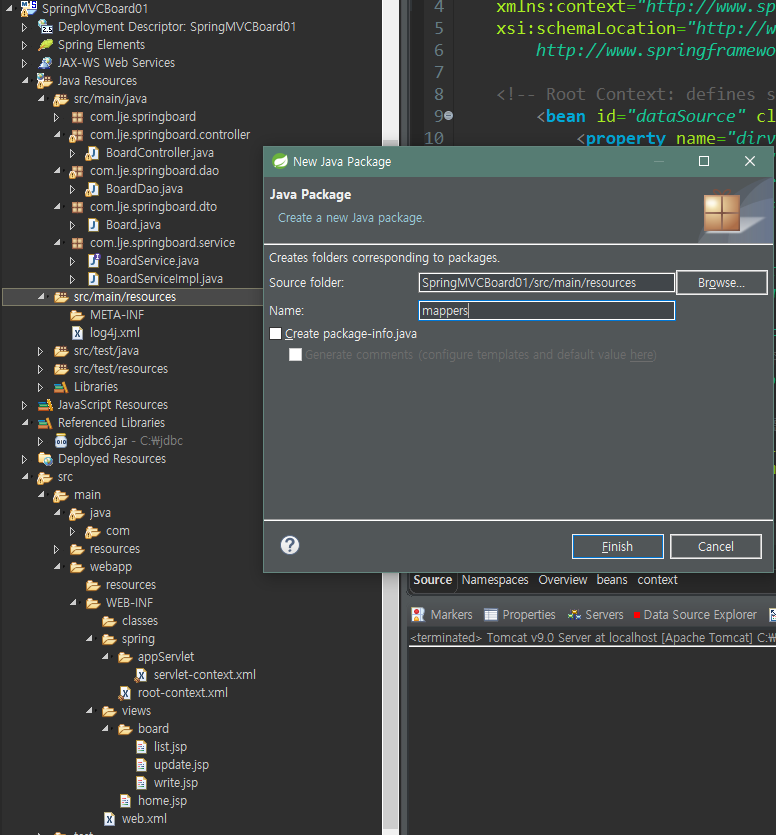Switch to the Namespaces editor tab
The width and height of the screenshot is (776, 835).
point(495,580)
